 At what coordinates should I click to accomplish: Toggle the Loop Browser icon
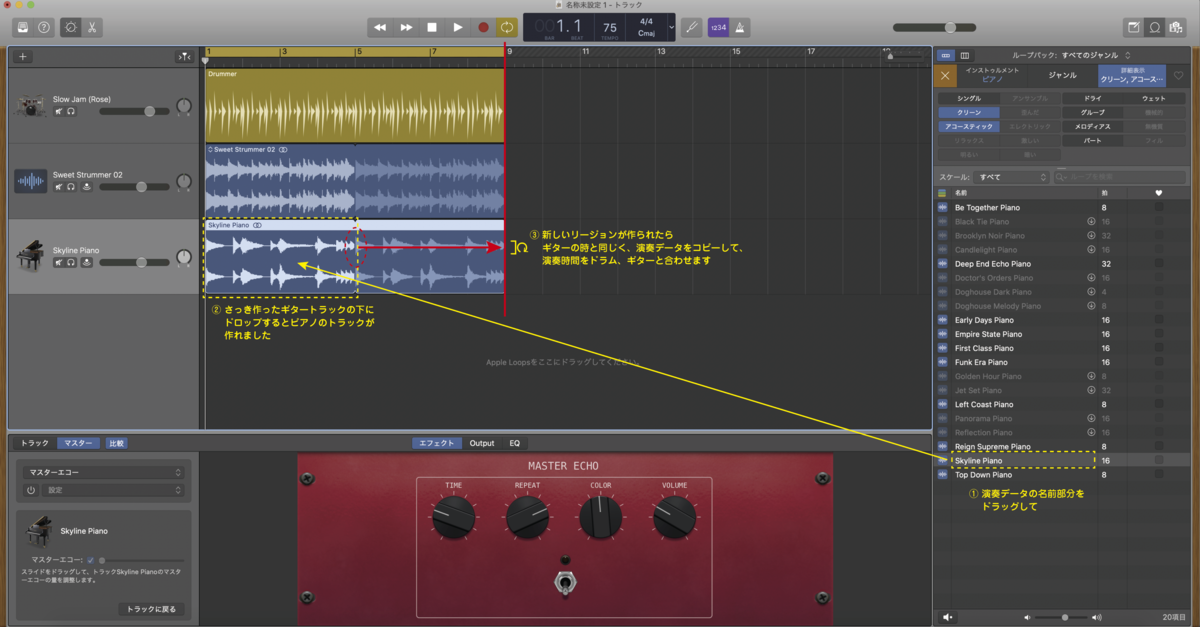(x=1156, y=28)
